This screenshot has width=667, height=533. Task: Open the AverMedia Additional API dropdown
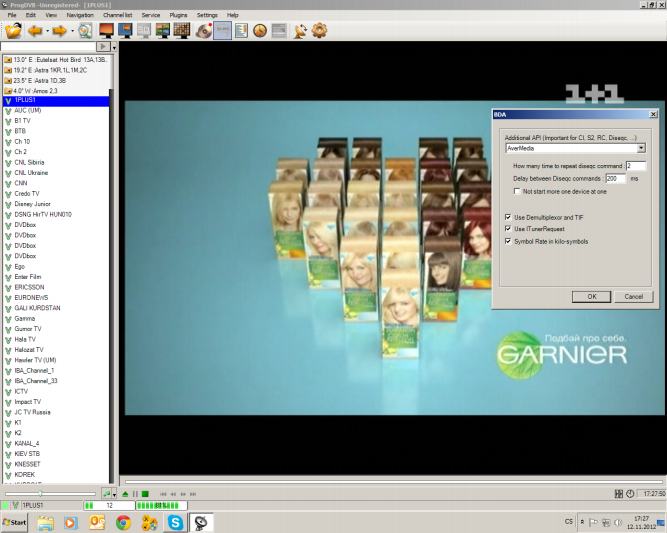[x=641, y=148]
